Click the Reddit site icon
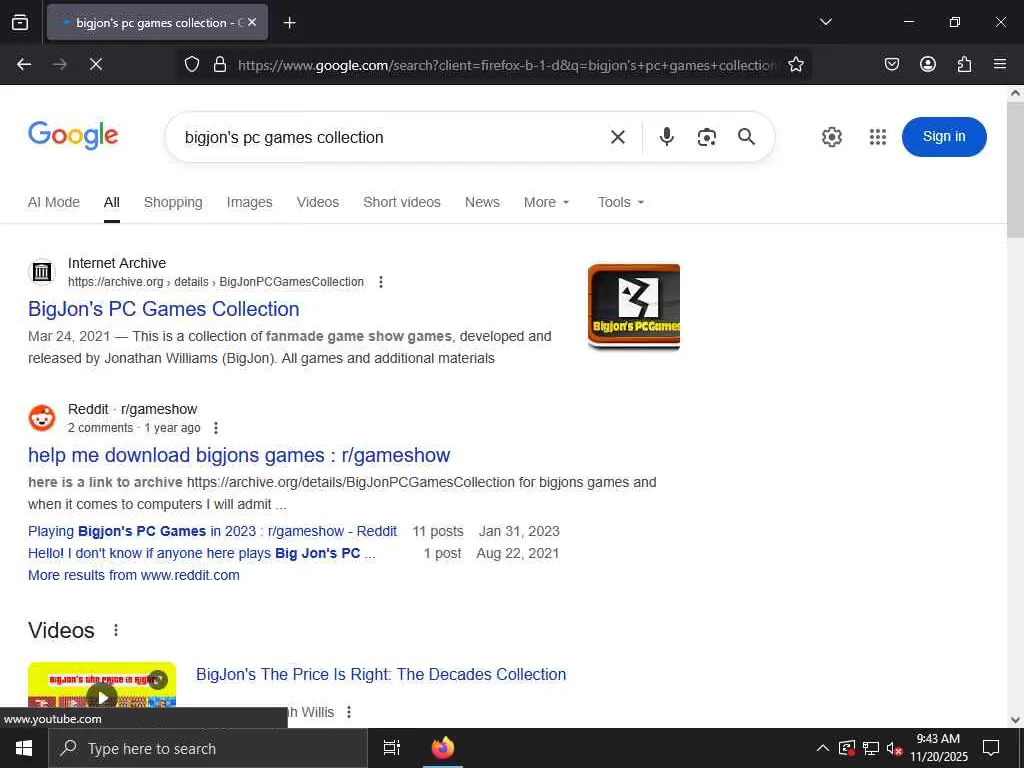This screenshot has width=1024, height=768. coord(42,418)
